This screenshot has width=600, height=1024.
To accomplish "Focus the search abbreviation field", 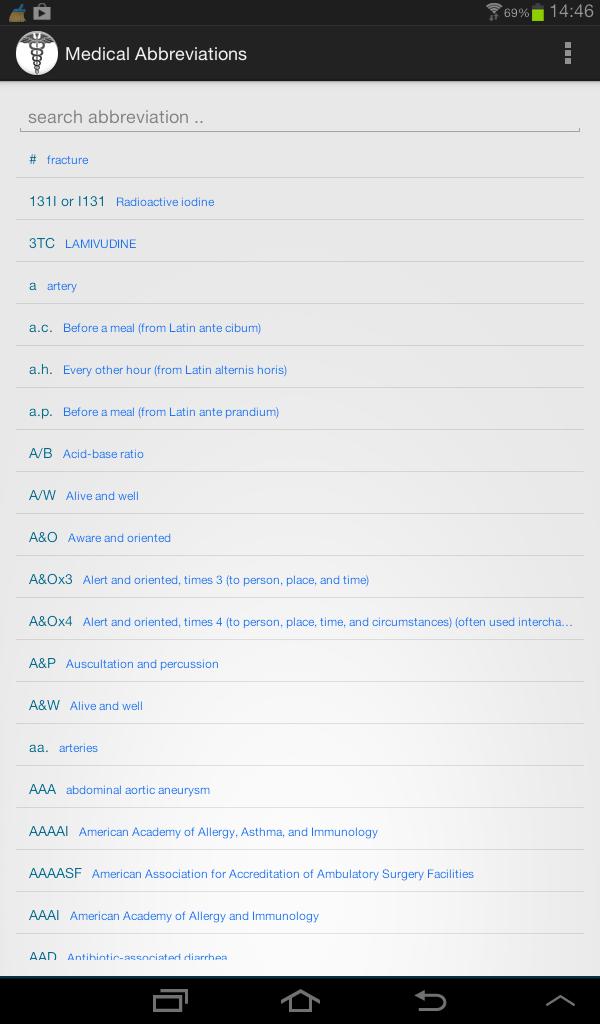I will click(300, 117).
